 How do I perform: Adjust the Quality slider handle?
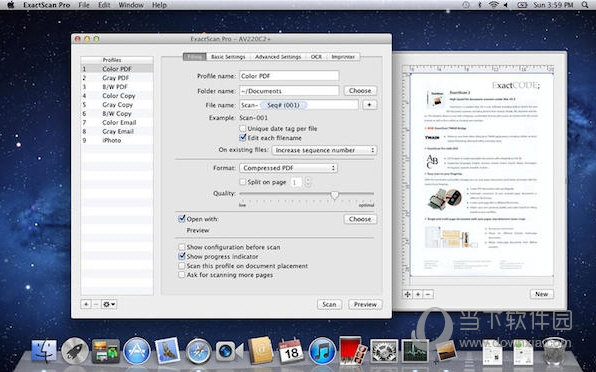tap(334, 195)
